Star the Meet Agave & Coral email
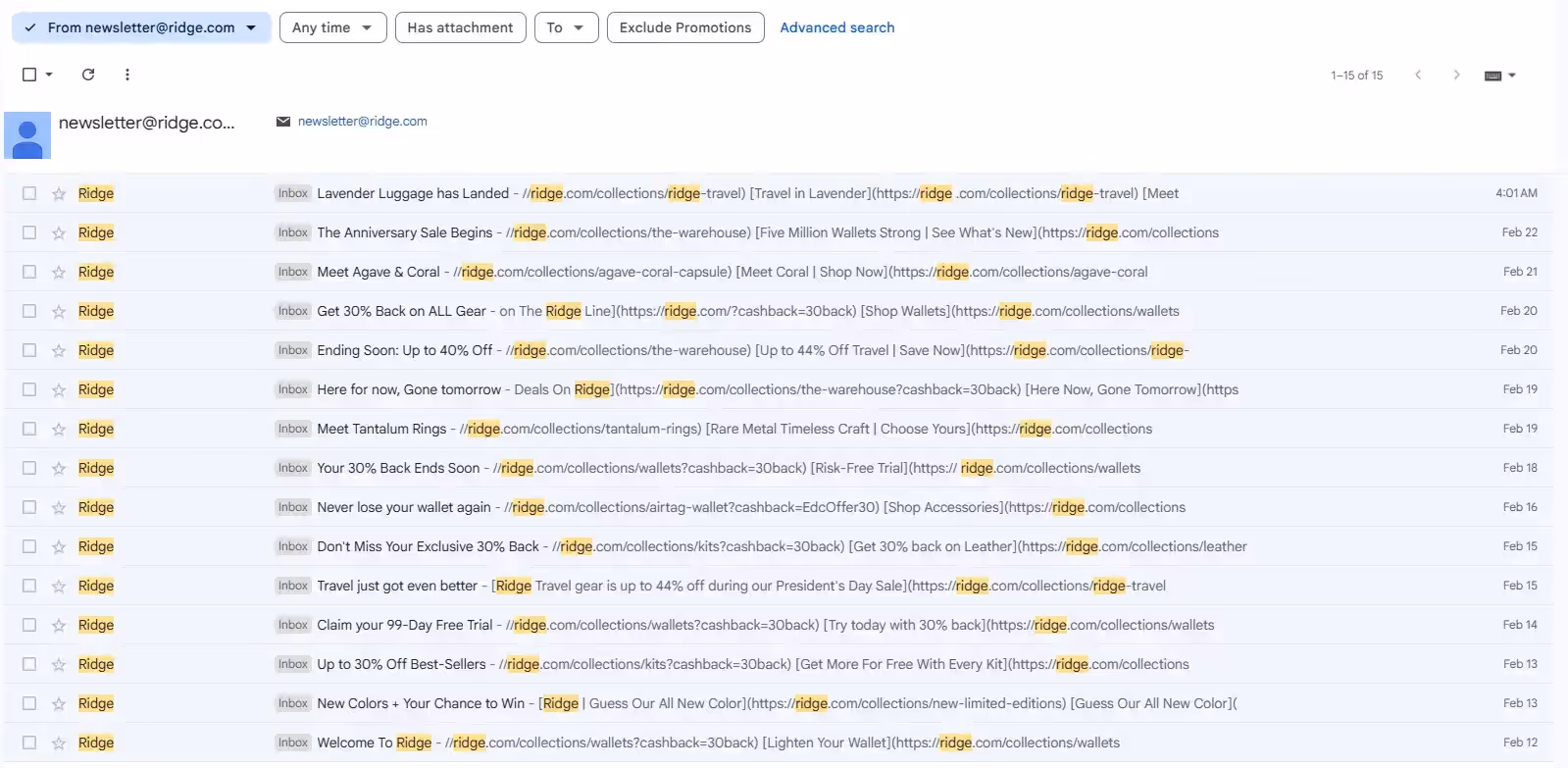Screen dimensions: 1568x768 tap(59, 273)
